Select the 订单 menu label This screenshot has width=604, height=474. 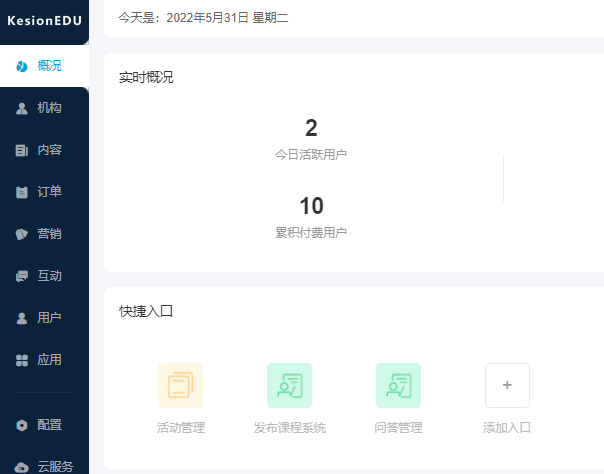click(x=50, y=192)
